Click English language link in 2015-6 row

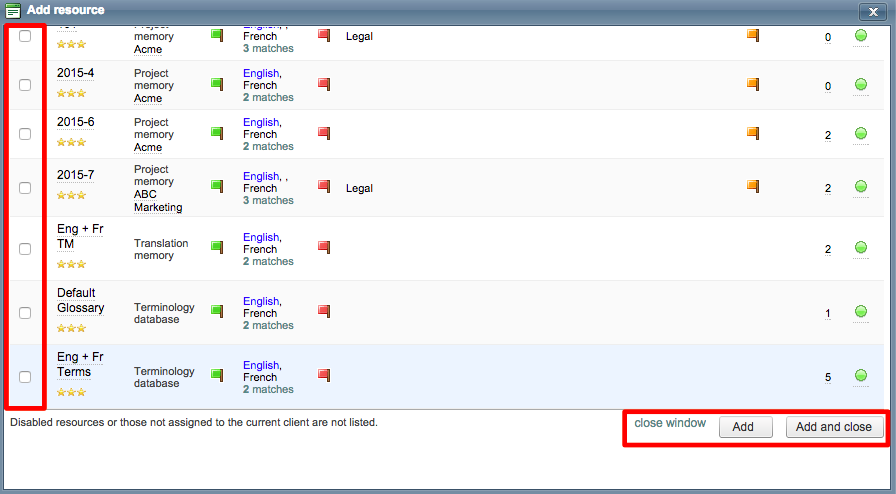point(260,122)
